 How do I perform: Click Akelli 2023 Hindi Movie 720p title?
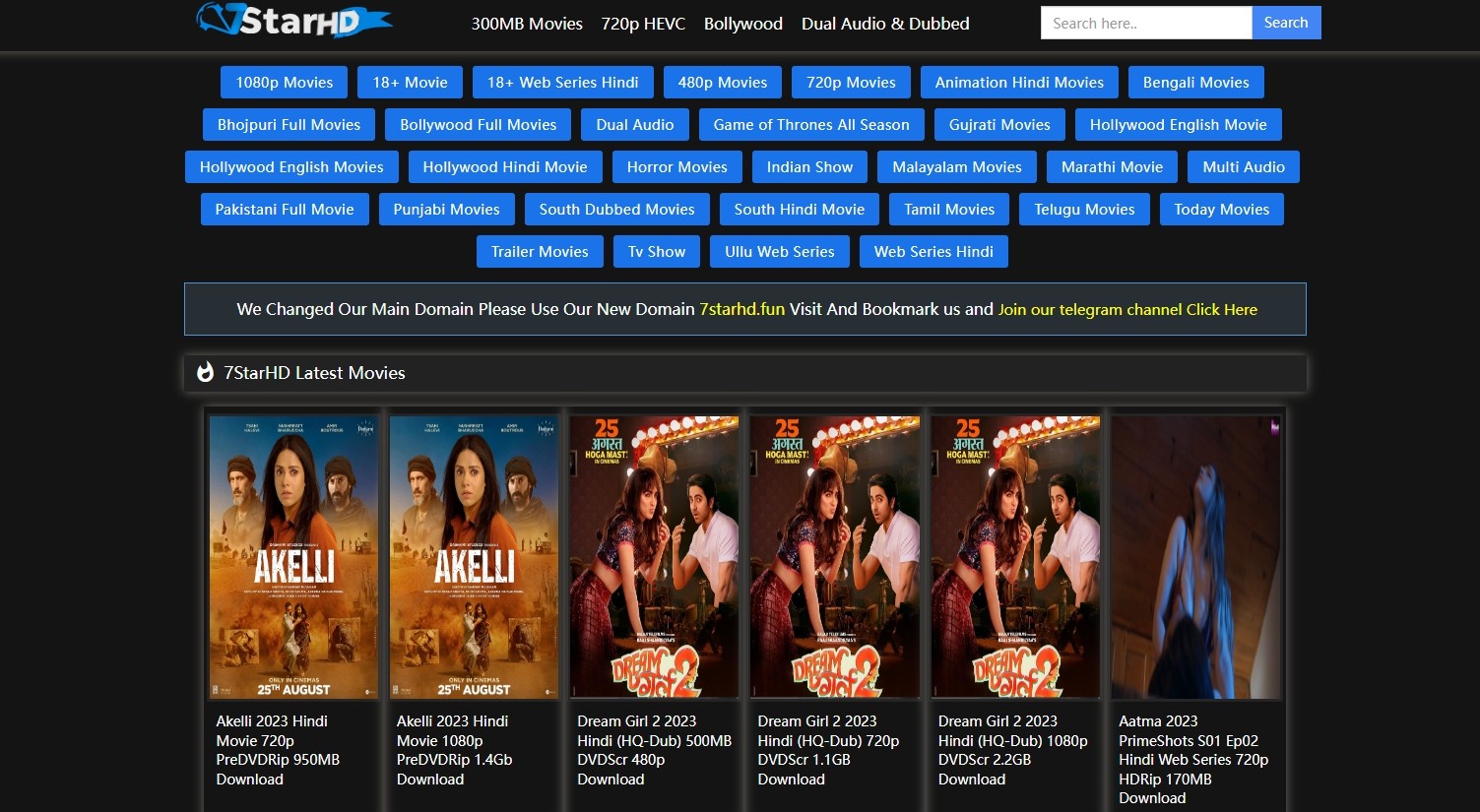click(x=278, y=750)
